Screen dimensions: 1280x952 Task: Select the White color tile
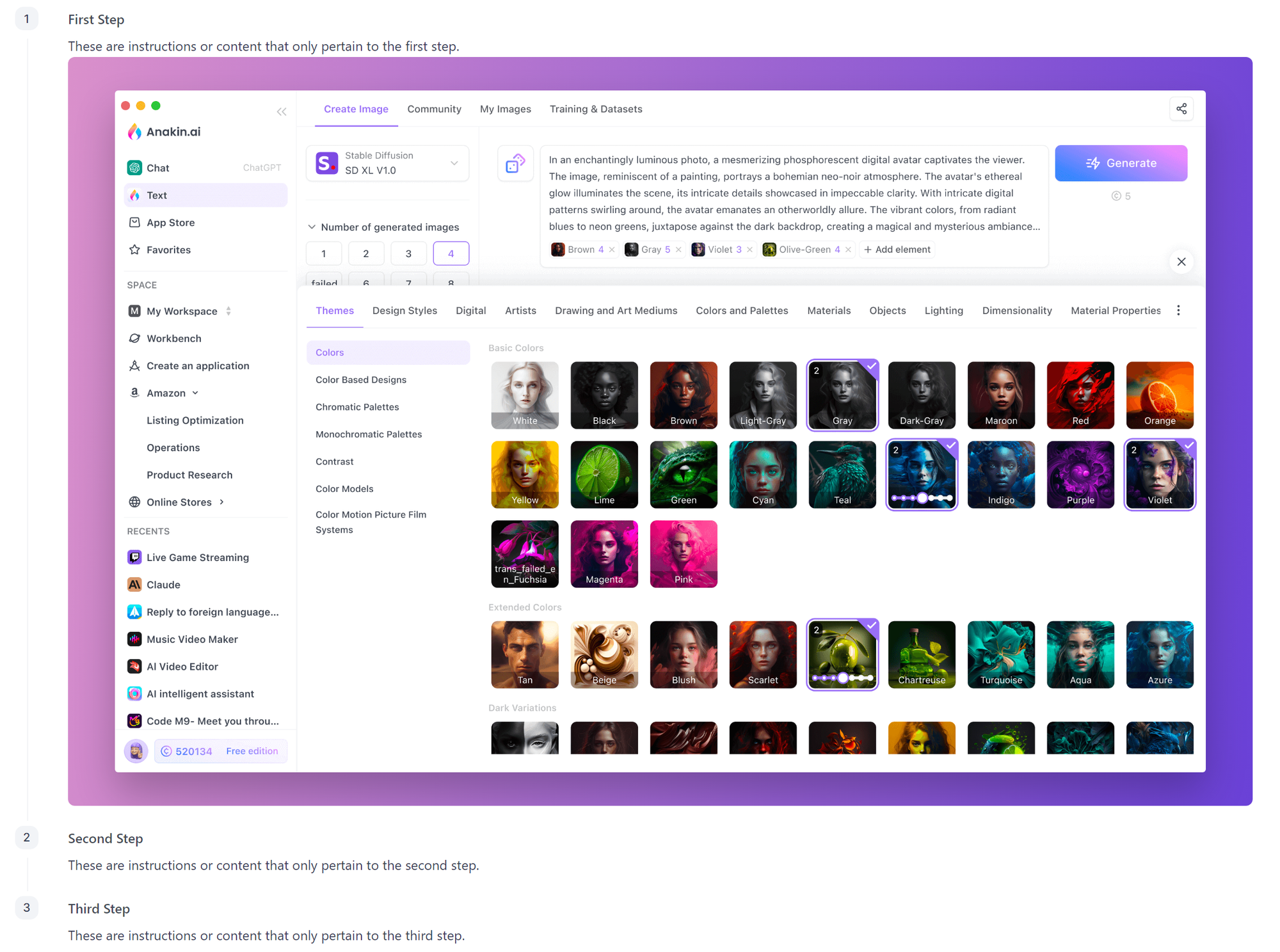(x=525, y=395)
